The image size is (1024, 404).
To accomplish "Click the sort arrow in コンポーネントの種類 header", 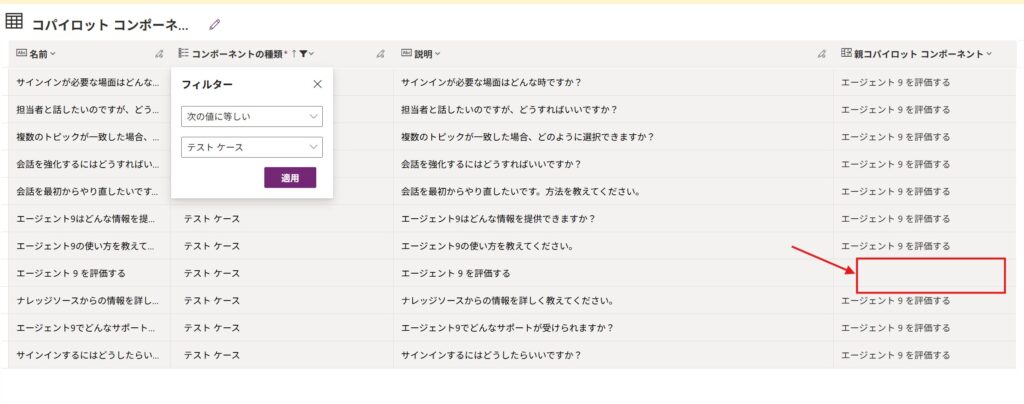I will click(x=293, y=54).
